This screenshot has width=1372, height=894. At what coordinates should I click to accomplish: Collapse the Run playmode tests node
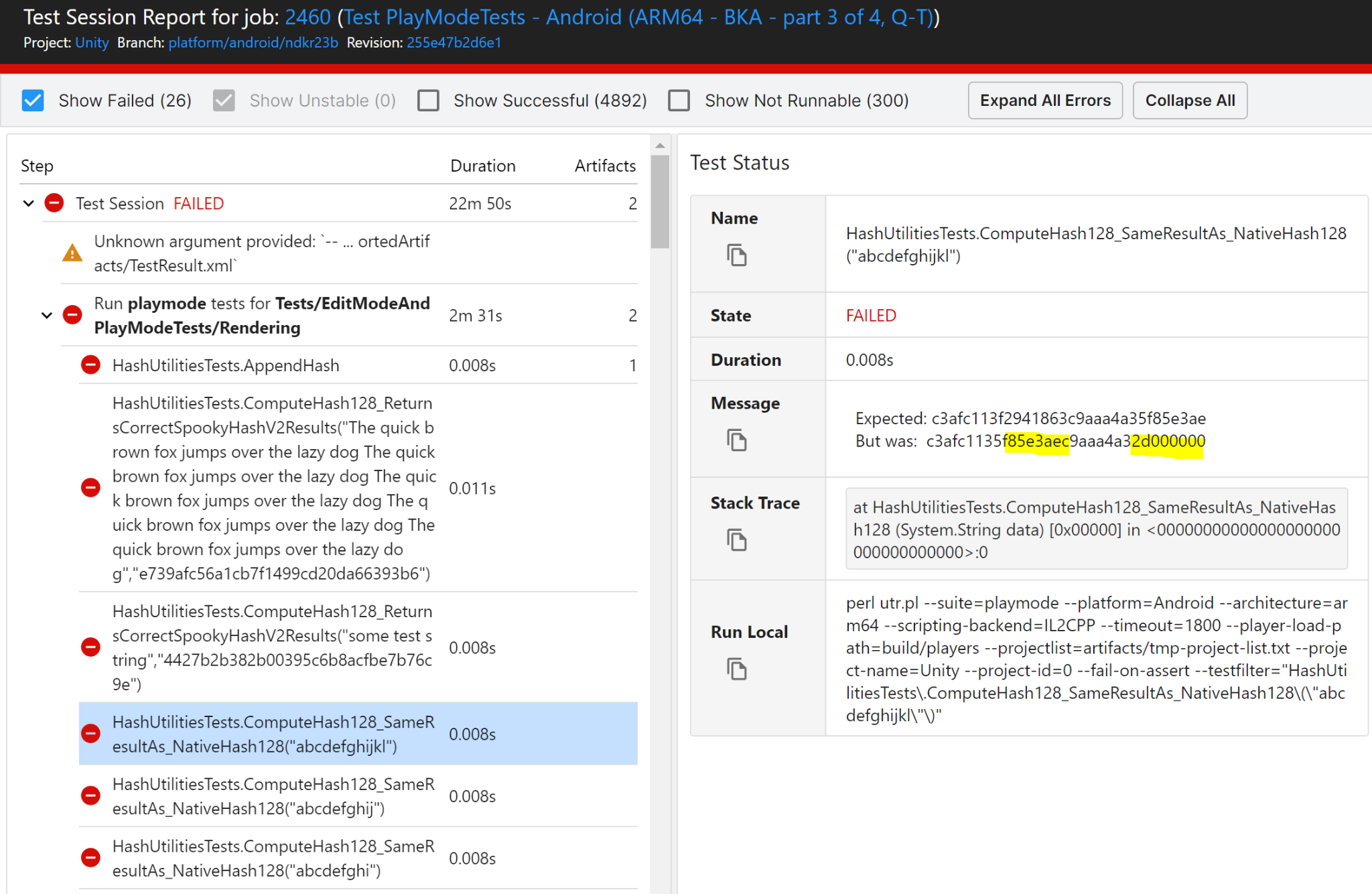tap(47, 315)
